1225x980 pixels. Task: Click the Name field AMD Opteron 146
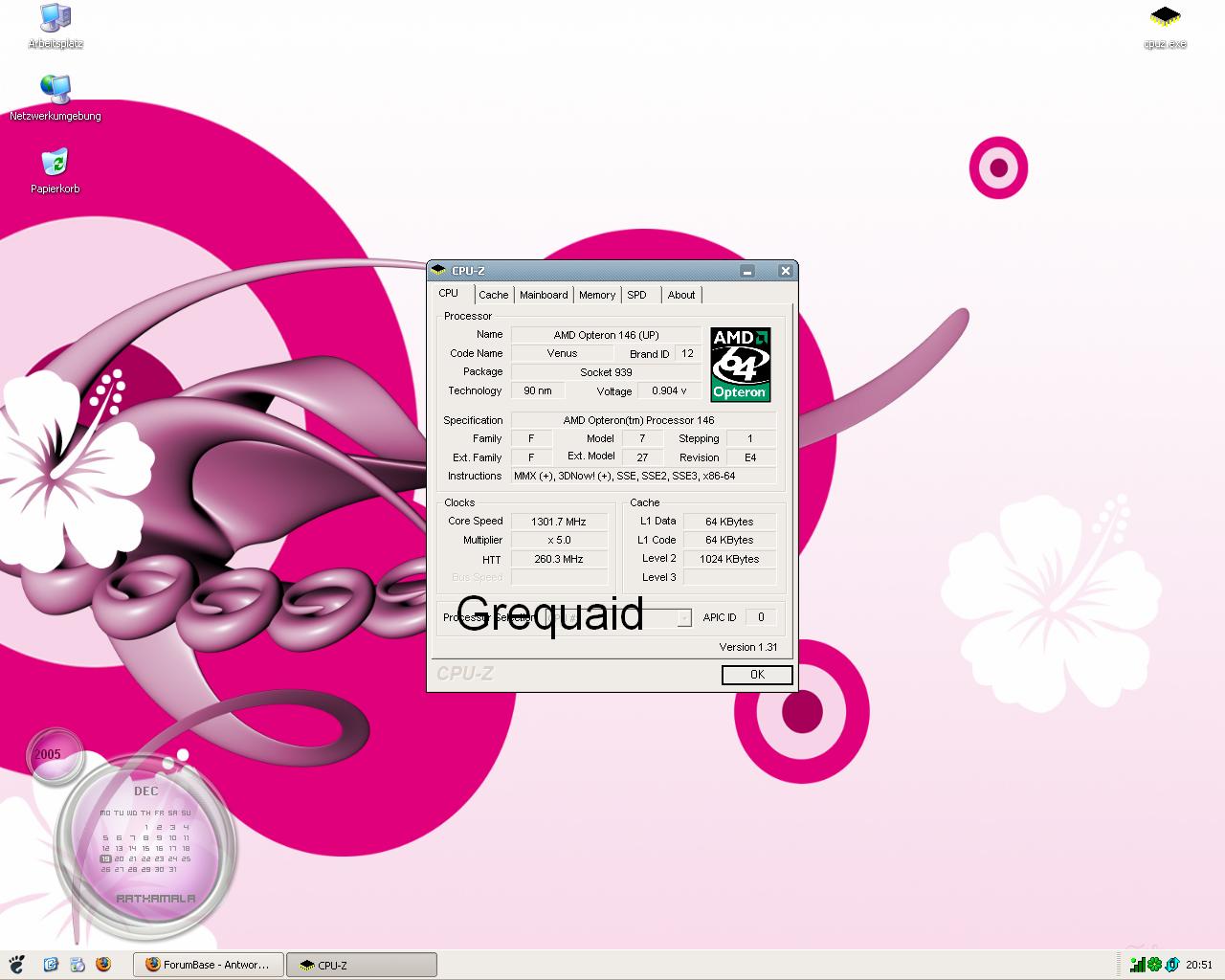[x=606, y=335]
